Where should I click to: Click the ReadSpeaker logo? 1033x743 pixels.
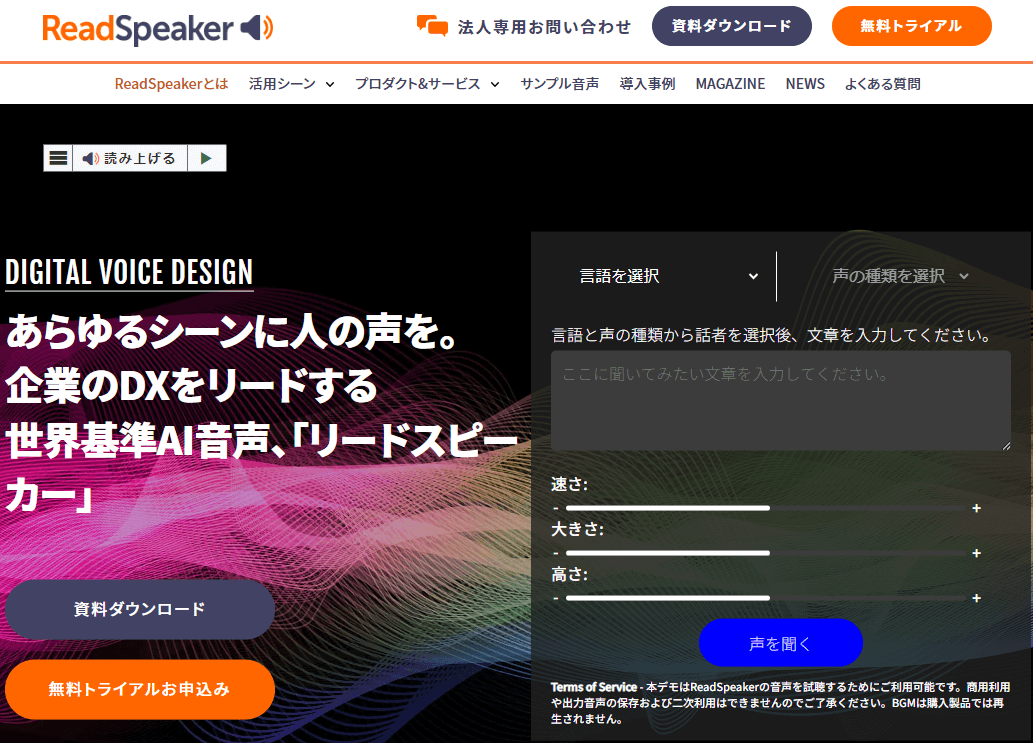157,28
